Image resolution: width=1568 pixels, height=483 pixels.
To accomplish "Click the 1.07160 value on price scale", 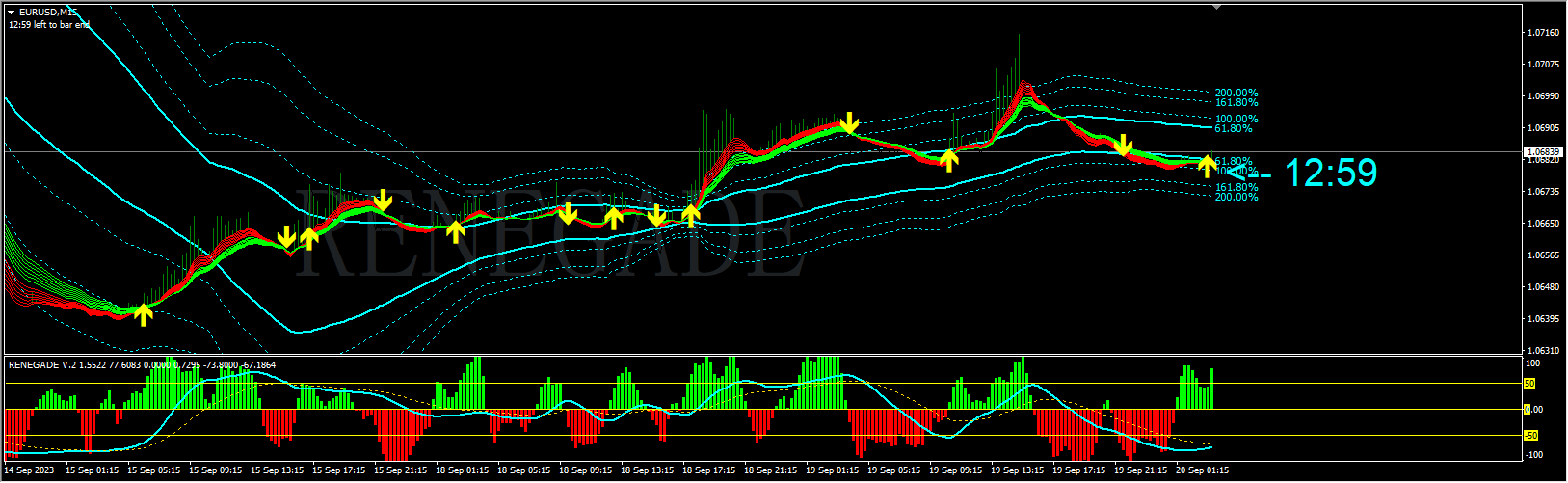I will pos(1543,33).
